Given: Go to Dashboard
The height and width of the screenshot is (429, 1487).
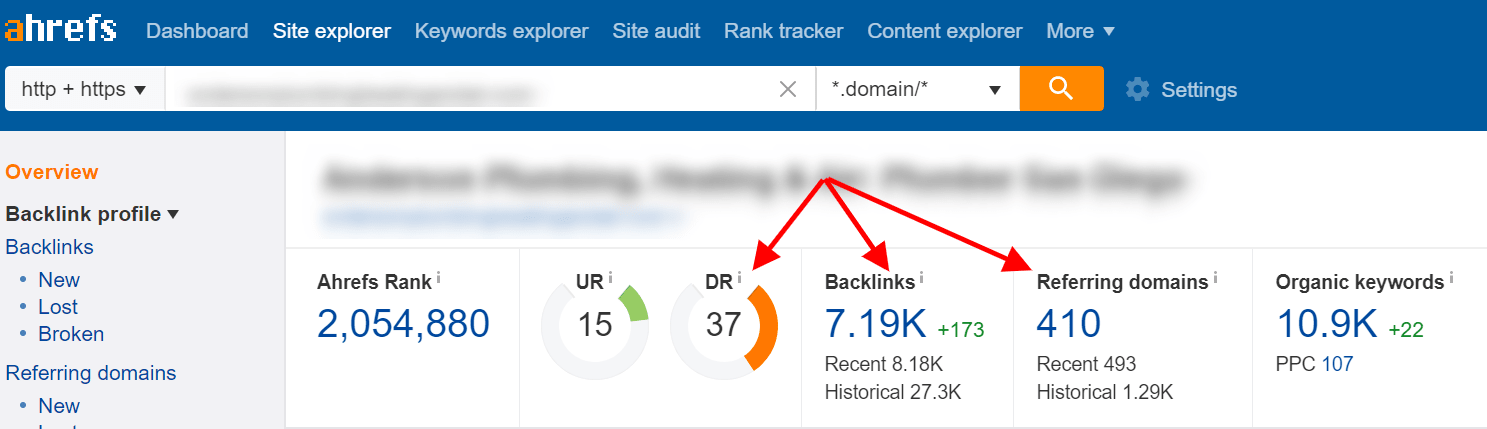Looking at the screenshot, I should click(x=197, y=31).
